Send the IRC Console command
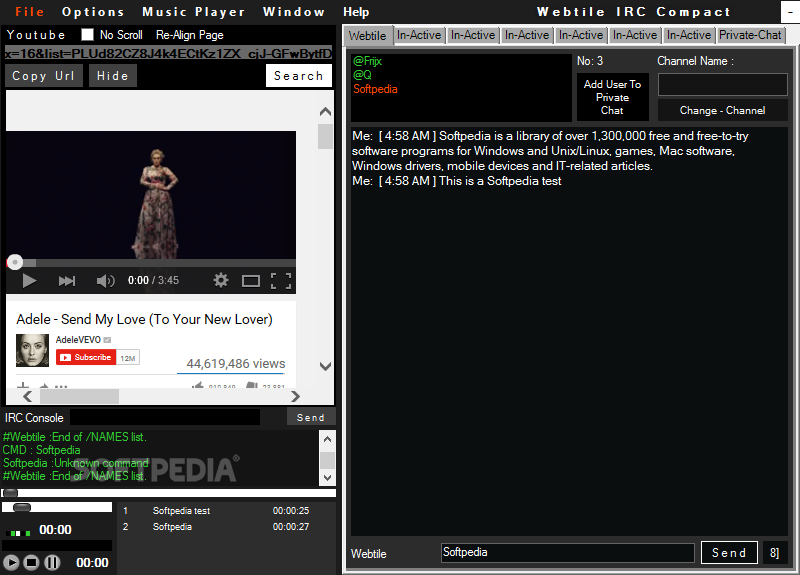Image resolution: width=800 pixels, height=575 pixels. pyautogui.click(x=311, y=417)
